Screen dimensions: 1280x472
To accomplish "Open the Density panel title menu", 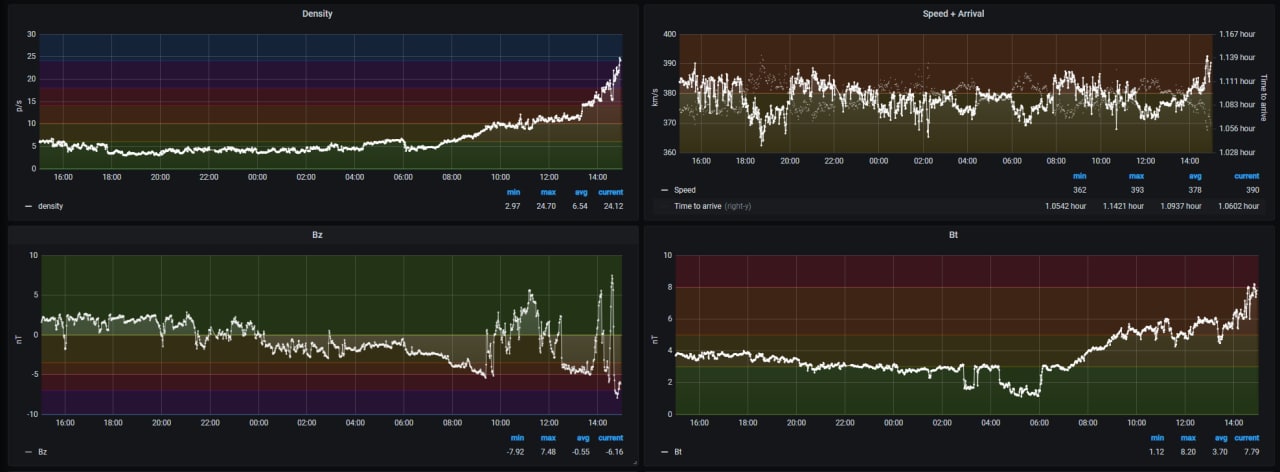I will (319, 13).
